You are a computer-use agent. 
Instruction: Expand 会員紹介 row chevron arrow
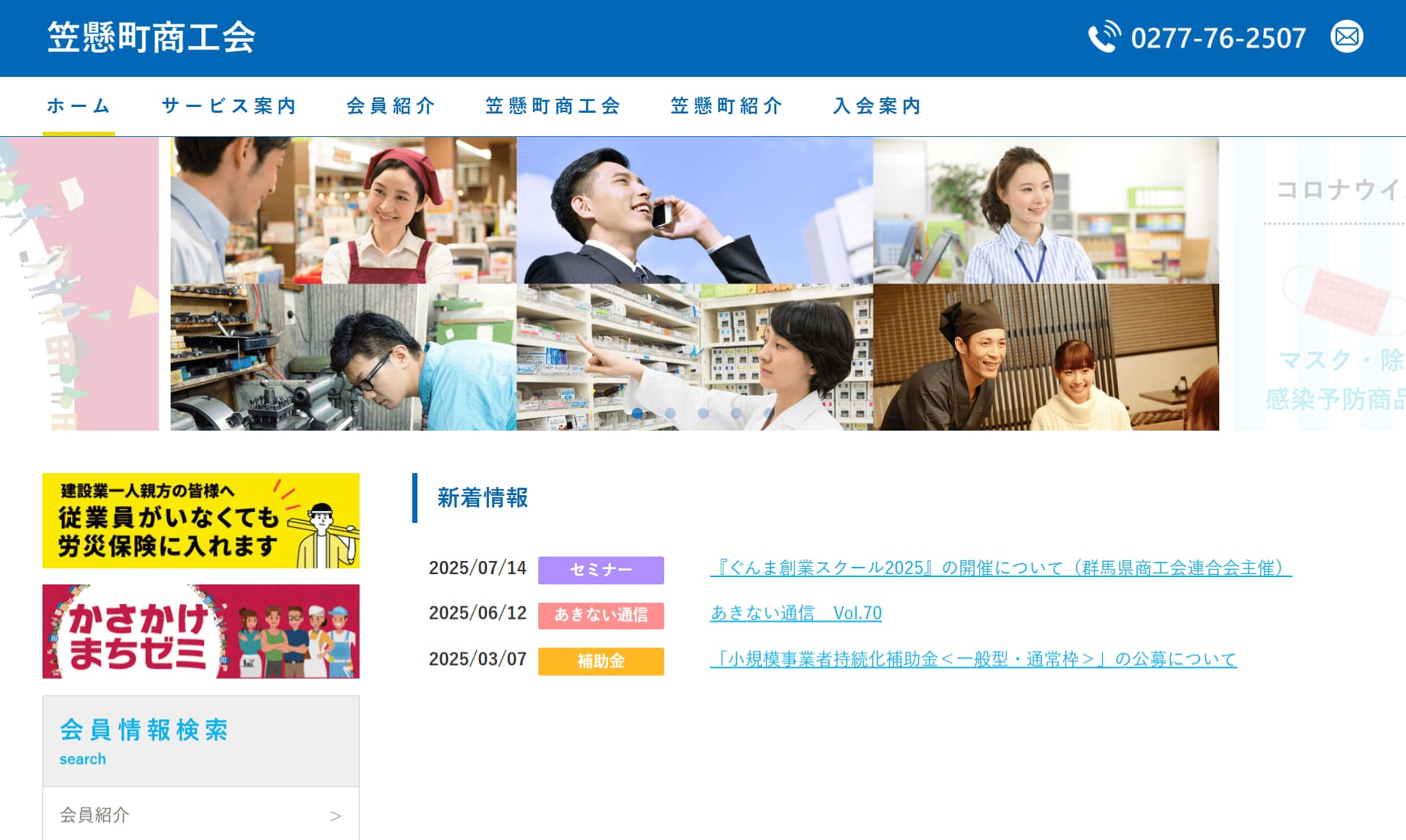click(x=335, y=816)
